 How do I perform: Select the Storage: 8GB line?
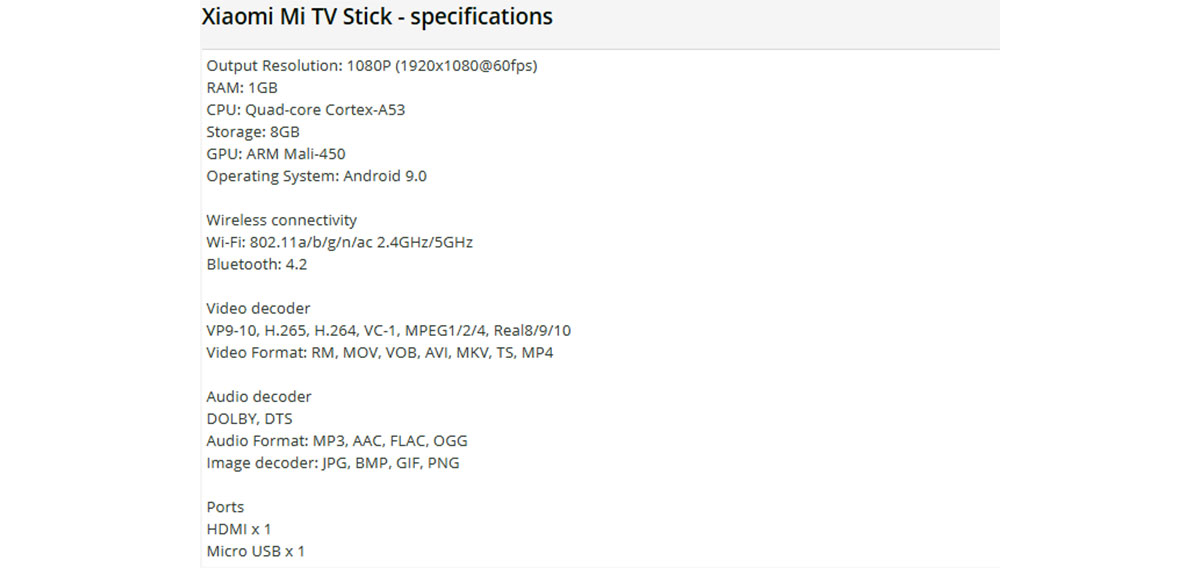[253, 132]
